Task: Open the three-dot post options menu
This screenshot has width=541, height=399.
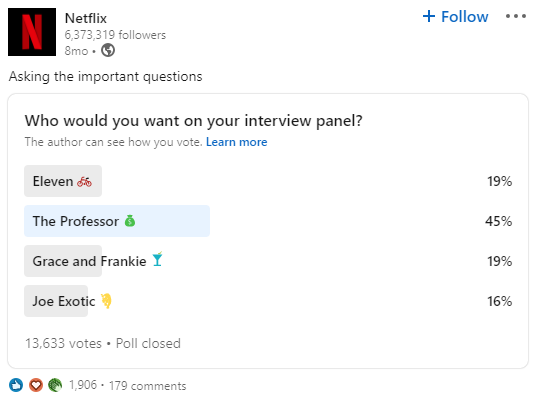Action: (516, 16)
